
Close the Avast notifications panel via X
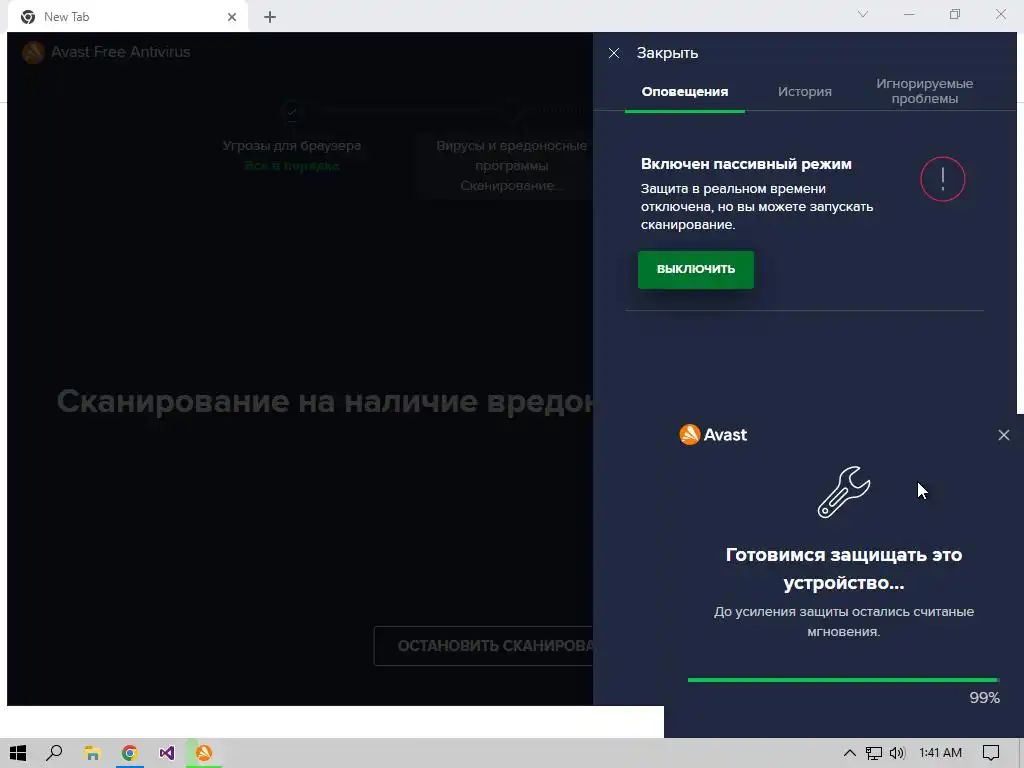pyautogui.click(x=614, y=53)
